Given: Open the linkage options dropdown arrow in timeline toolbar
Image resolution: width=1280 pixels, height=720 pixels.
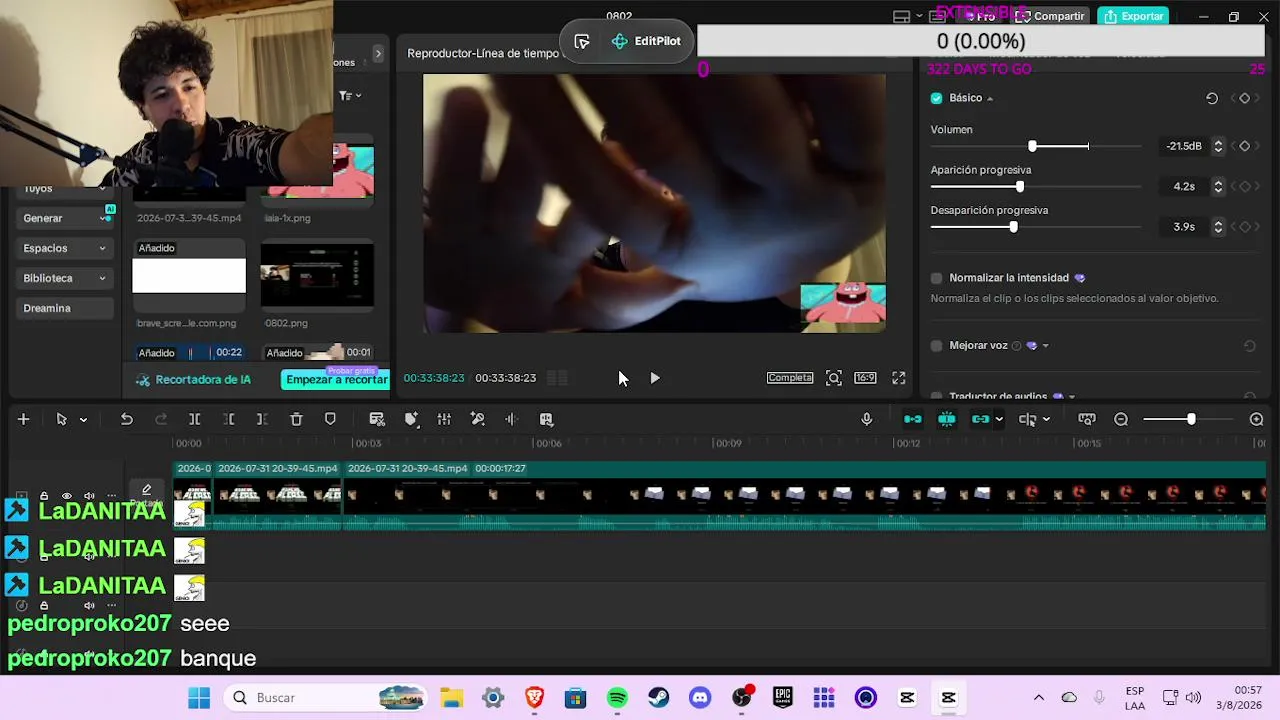Looking at the screenshot, I should point(998,420).
